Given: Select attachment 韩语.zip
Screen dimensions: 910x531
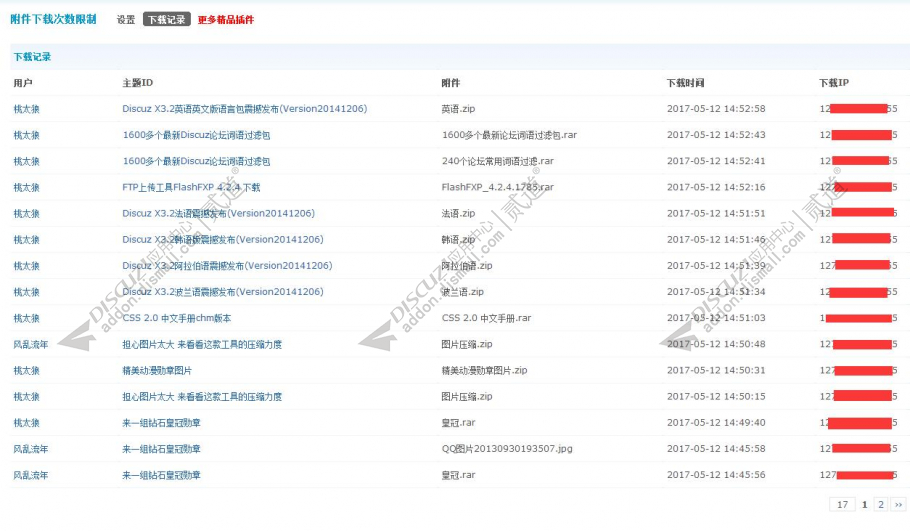Looking at the screenshot, I should click(x=458, y=239).
